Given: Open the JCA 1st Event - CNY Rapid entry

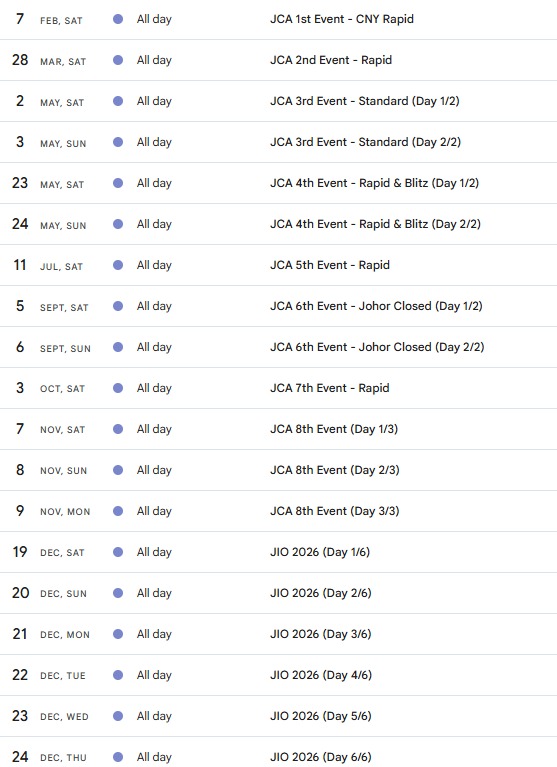Looking at the screenshot, I should (342, 19).
